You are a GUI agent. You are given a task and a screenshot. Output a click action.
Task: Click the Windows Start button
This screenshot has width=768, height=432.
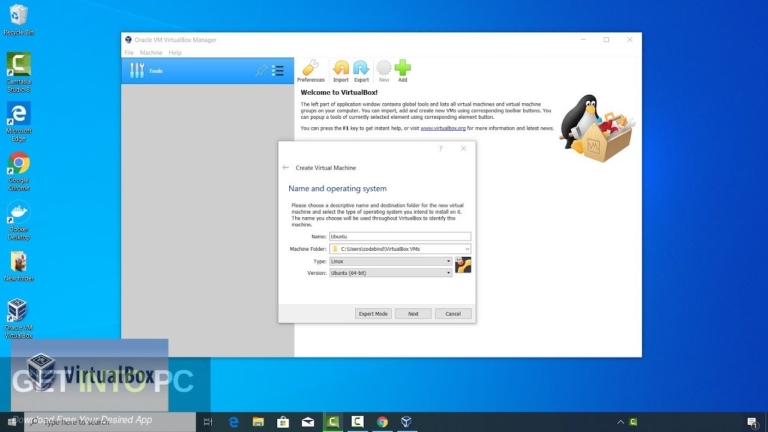(x=12, y=422)
